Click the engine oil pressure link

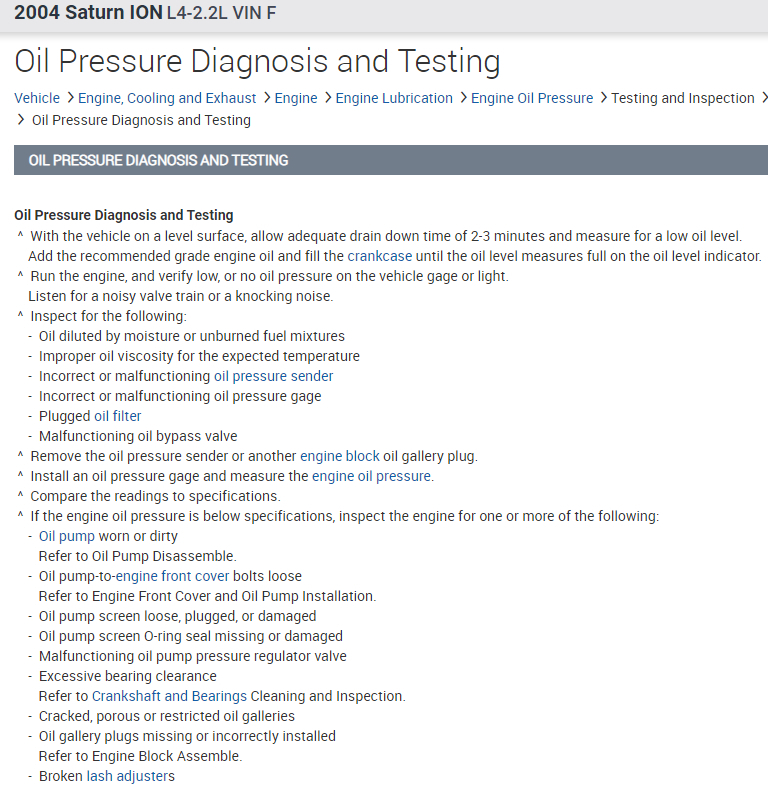371,476
